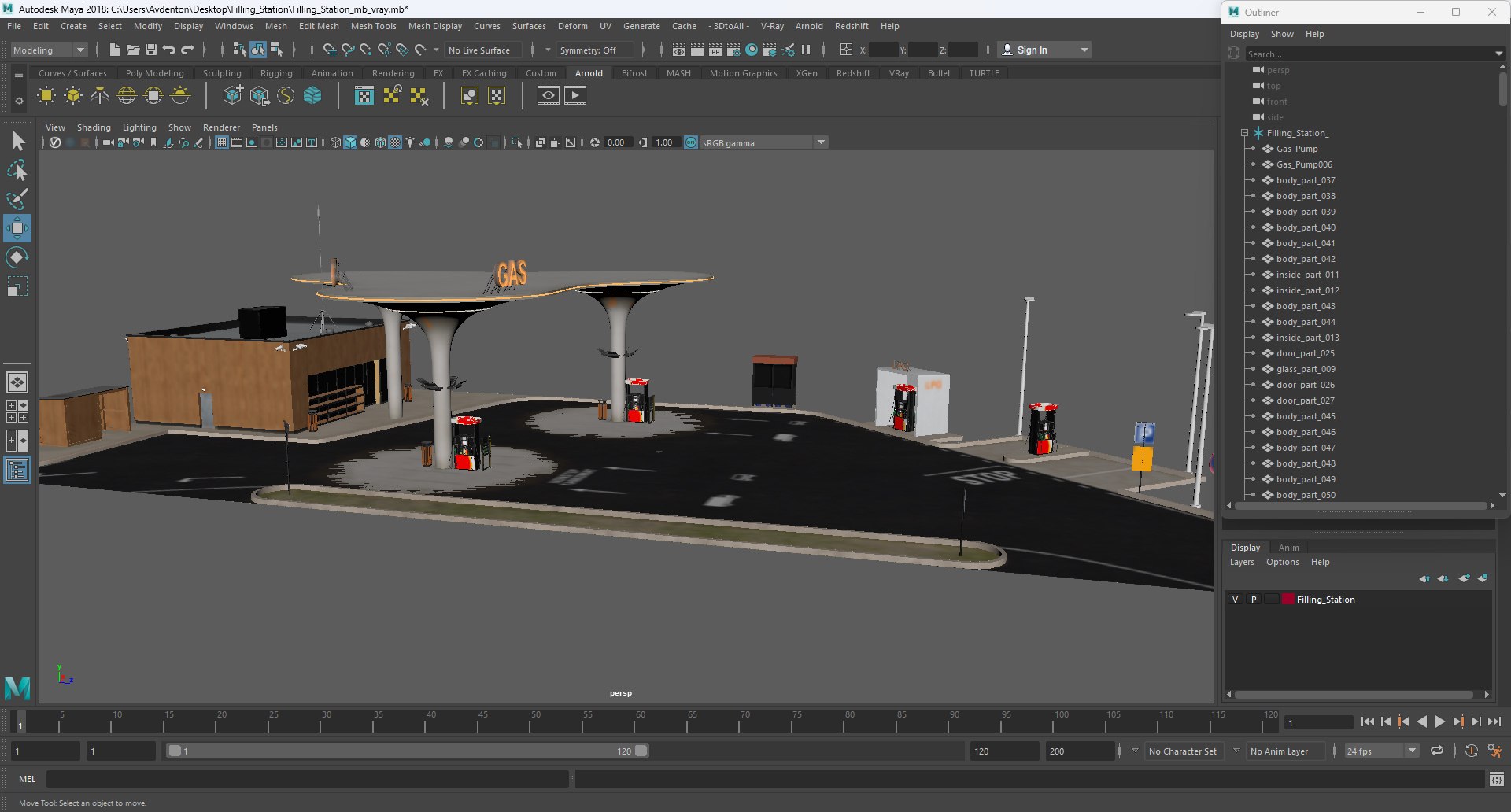Open the Sign In dropdown arrow
The image size is (1511, 812).
pyautogui.click(x=1084, y=50)
